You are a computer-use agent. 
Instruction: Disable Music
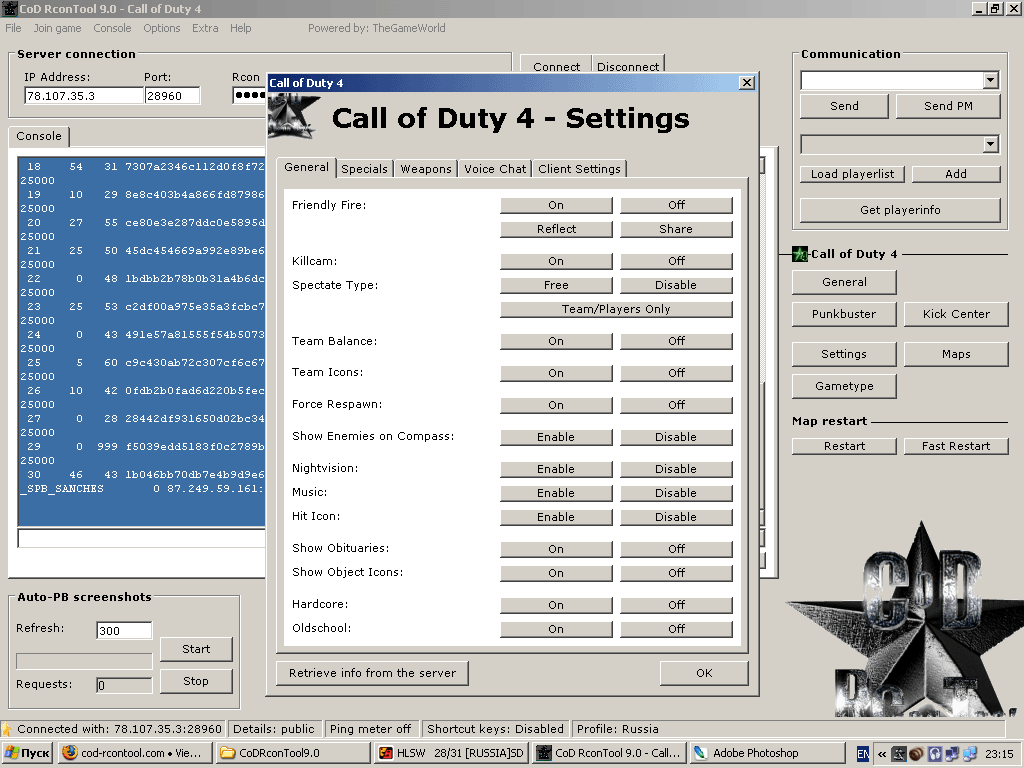coord(677,493)
